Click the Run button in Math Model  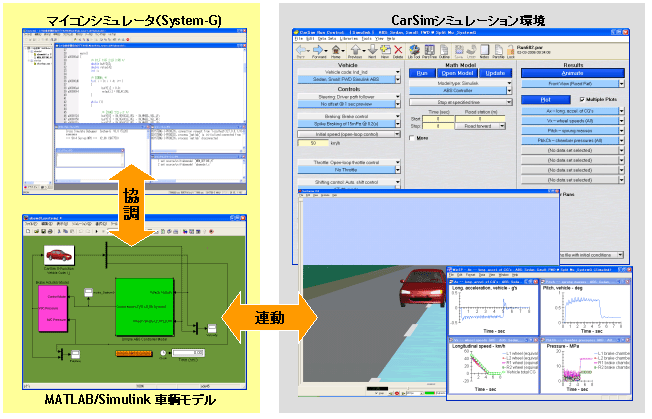click(422, 73)
